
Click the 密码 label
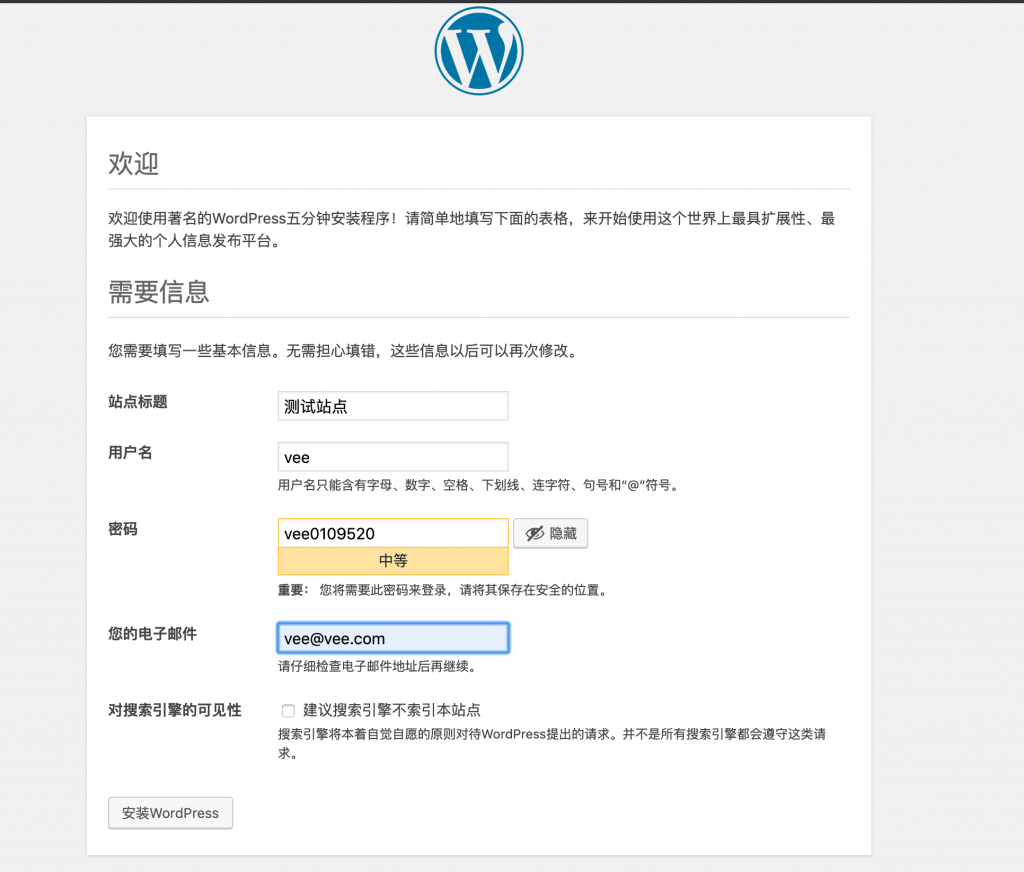click(123, 529)
